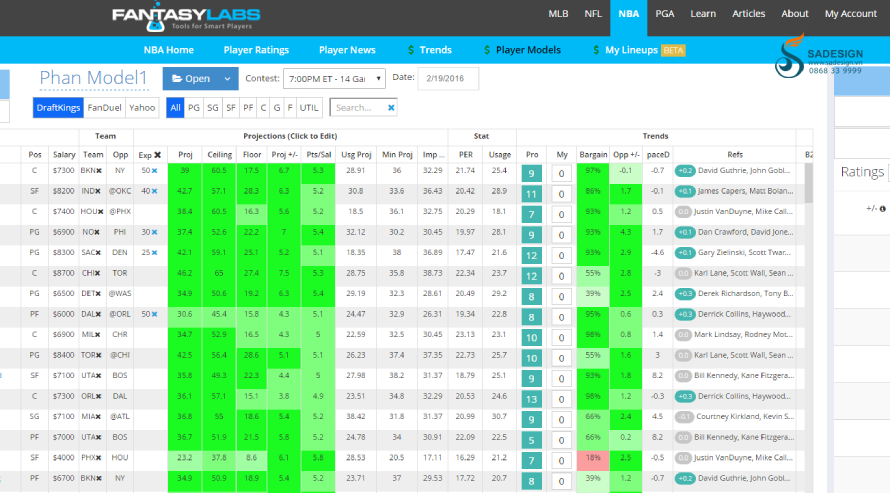
Task: Go to PGA in top navigation
Action: coord(665,14)
